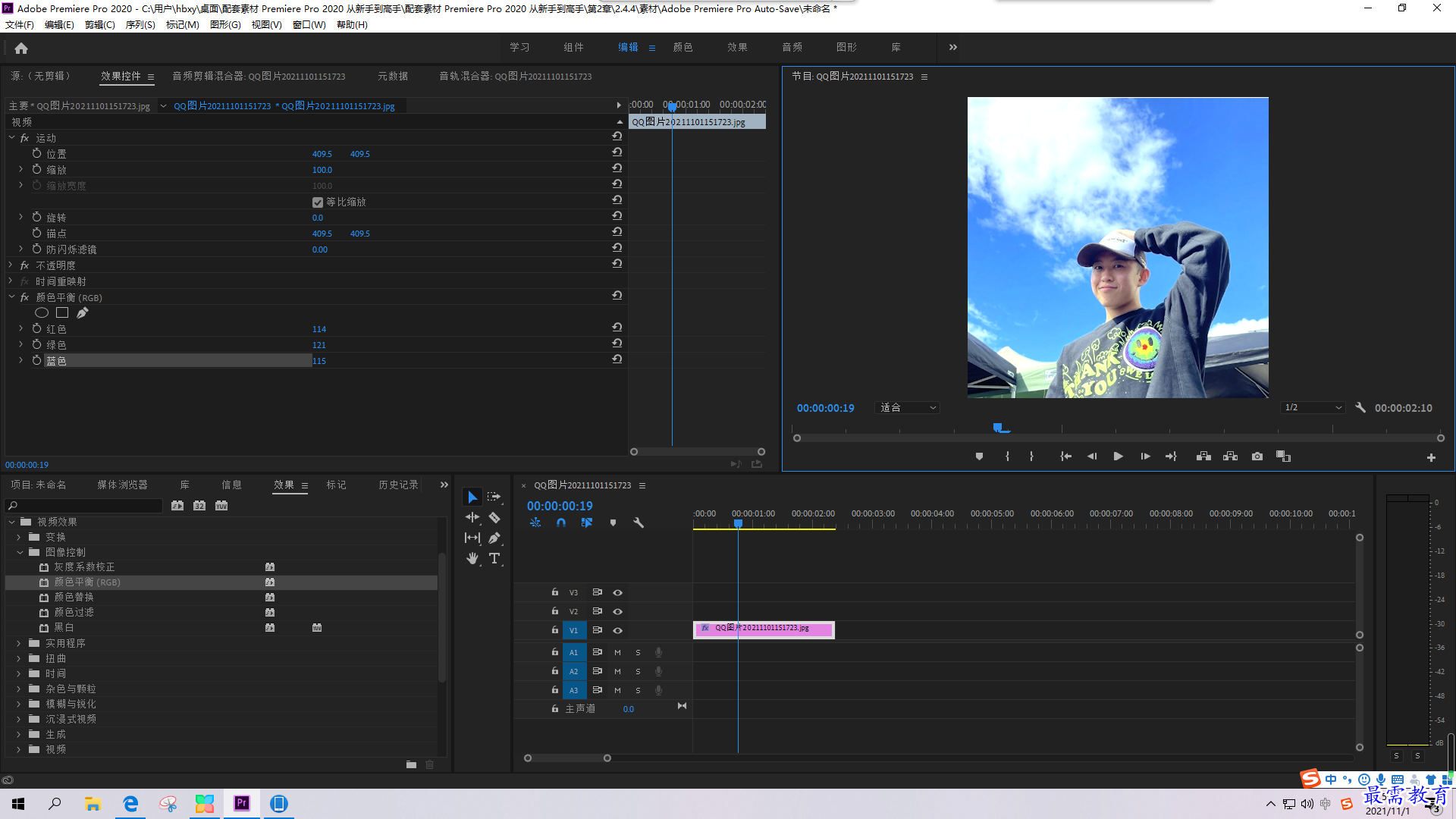Screen dimensions: 1456x819
Task: Switch to the 元数据 tab
Action: tap(393, 76)
